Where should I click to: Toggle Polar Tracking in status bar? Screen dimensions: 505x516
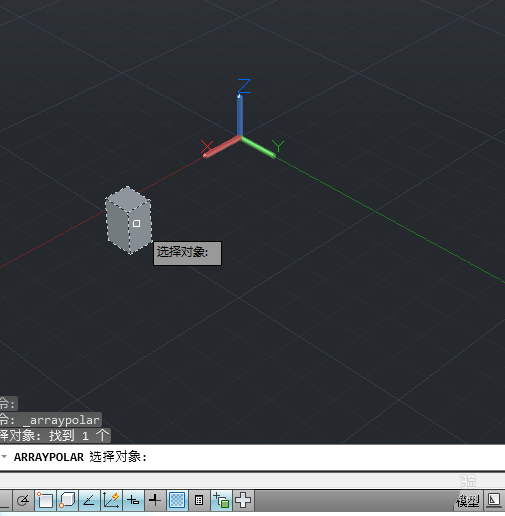[x=23, y=500]
